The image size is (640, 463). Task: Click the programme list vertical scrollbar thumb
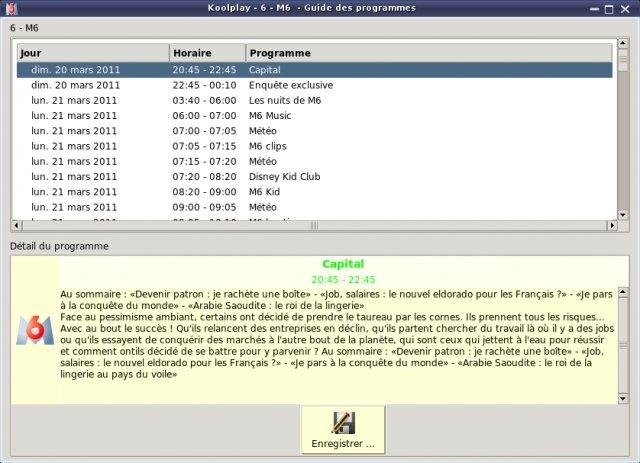coord(623,60)
